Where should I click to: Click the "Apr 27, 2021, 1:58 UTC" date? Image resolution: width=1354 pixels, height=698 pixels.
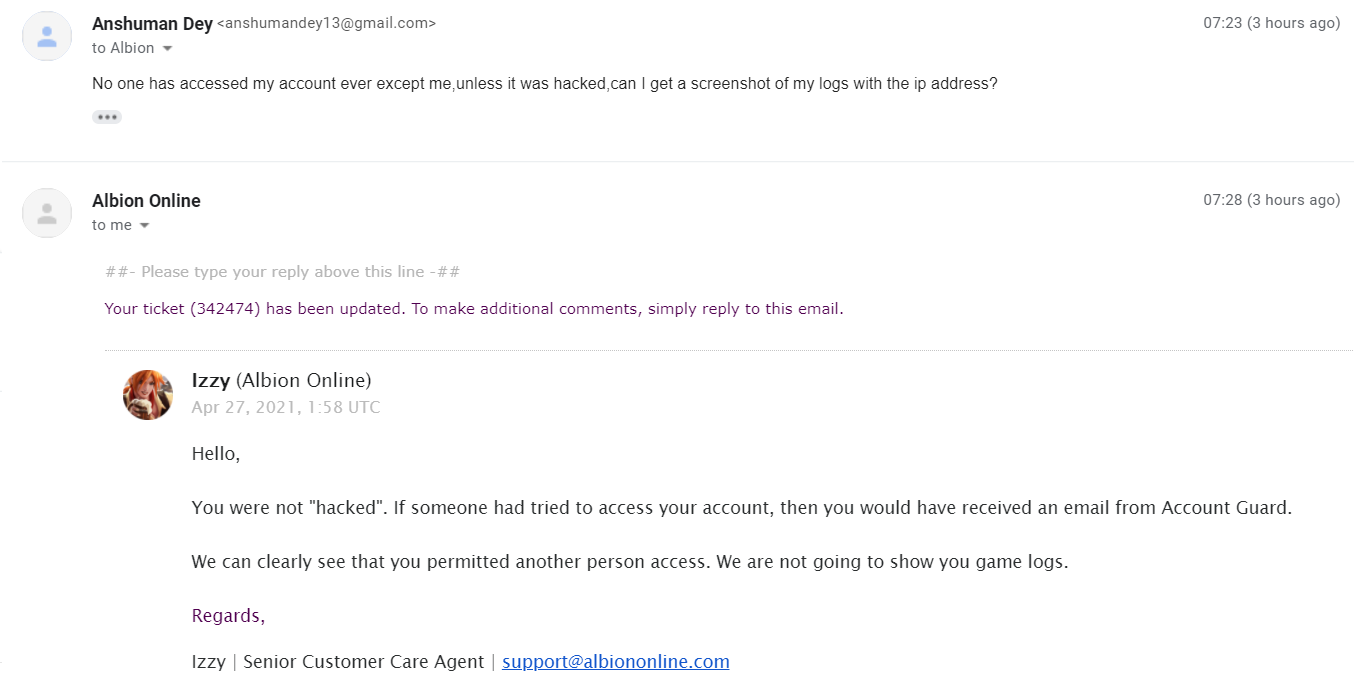coord(286,408)
